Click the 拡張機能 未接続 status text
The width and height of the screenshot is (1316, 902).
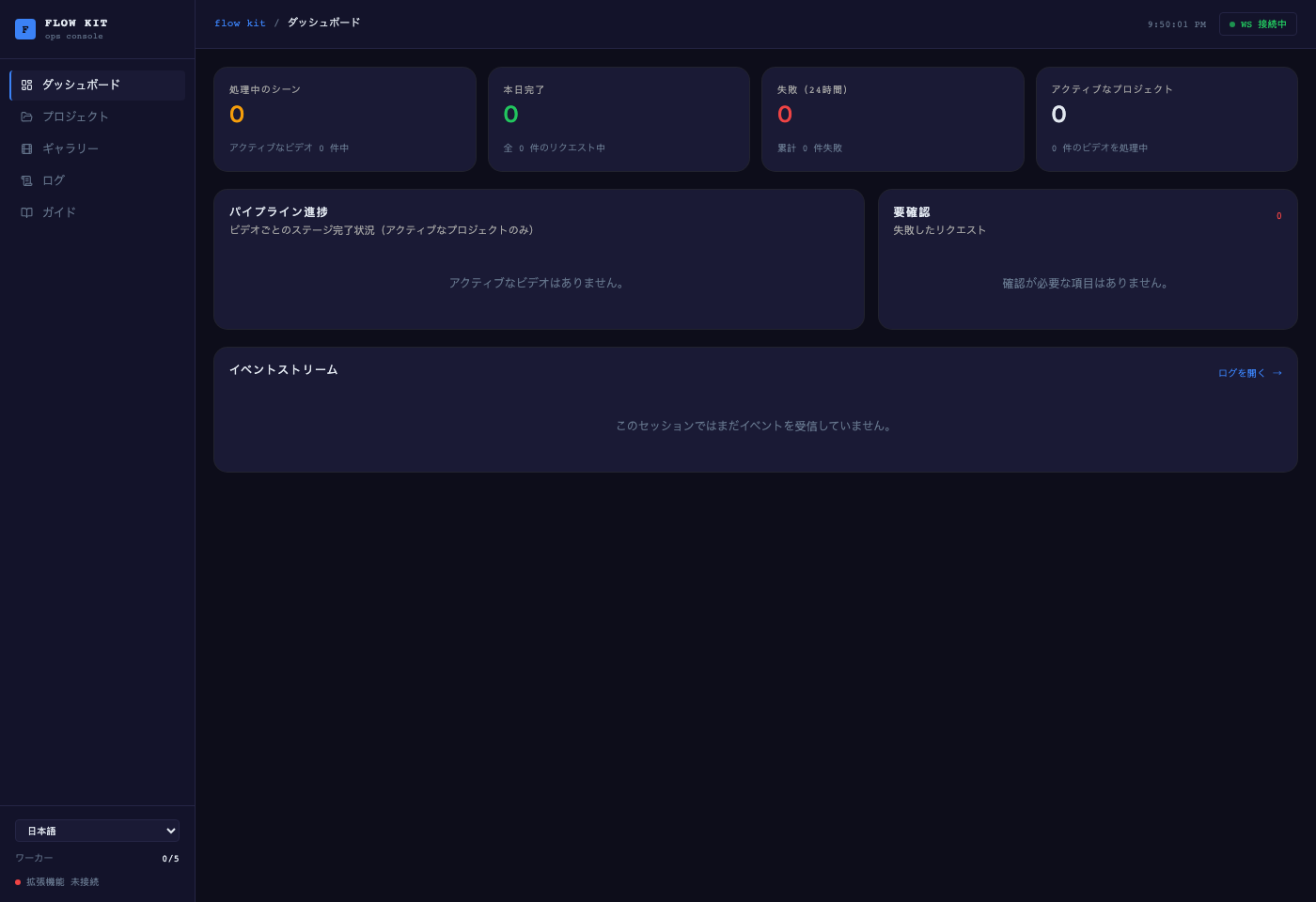[x=62, y=882]
